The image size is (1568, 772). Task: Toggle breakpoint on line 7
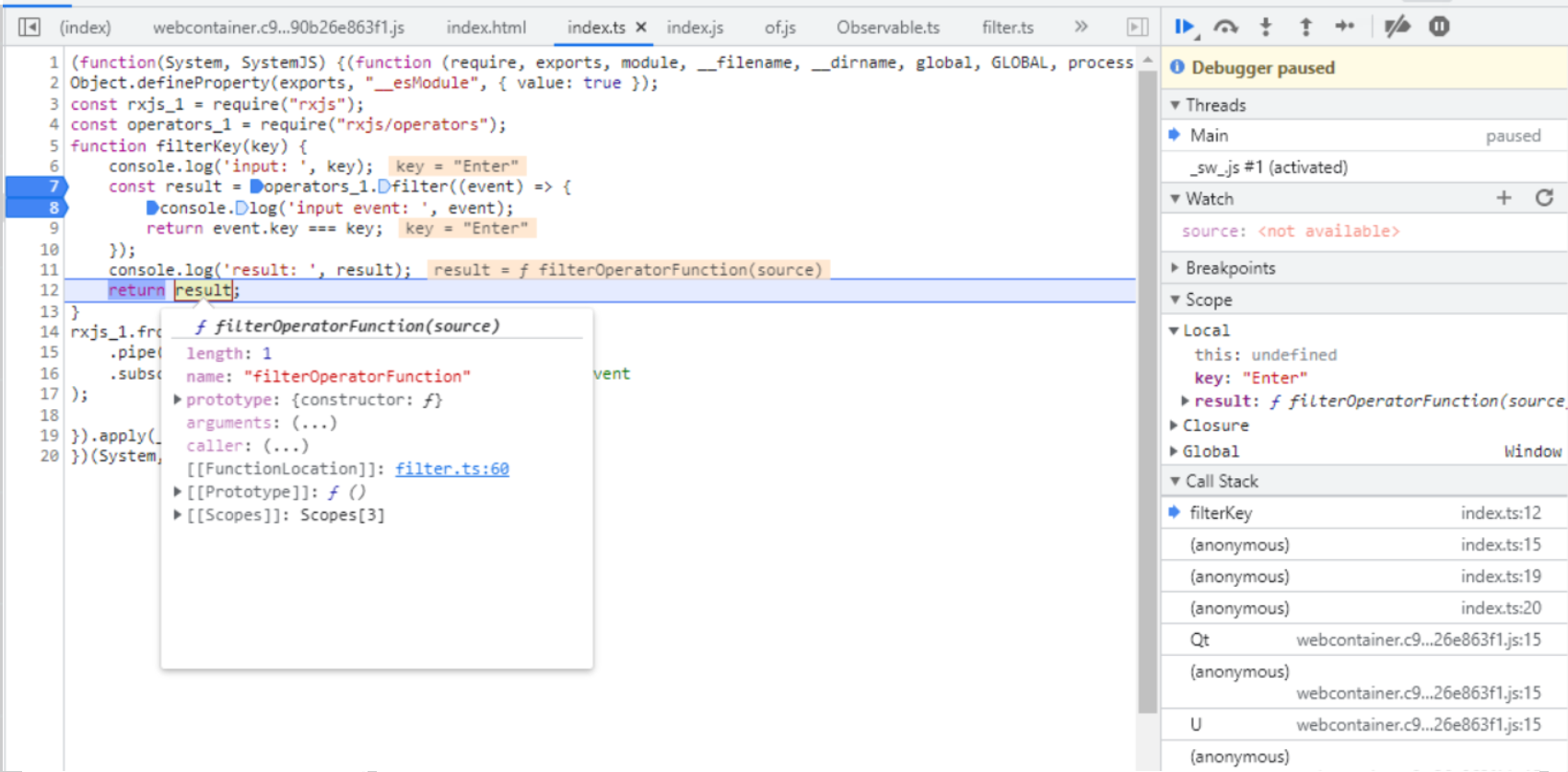point(36,186)
